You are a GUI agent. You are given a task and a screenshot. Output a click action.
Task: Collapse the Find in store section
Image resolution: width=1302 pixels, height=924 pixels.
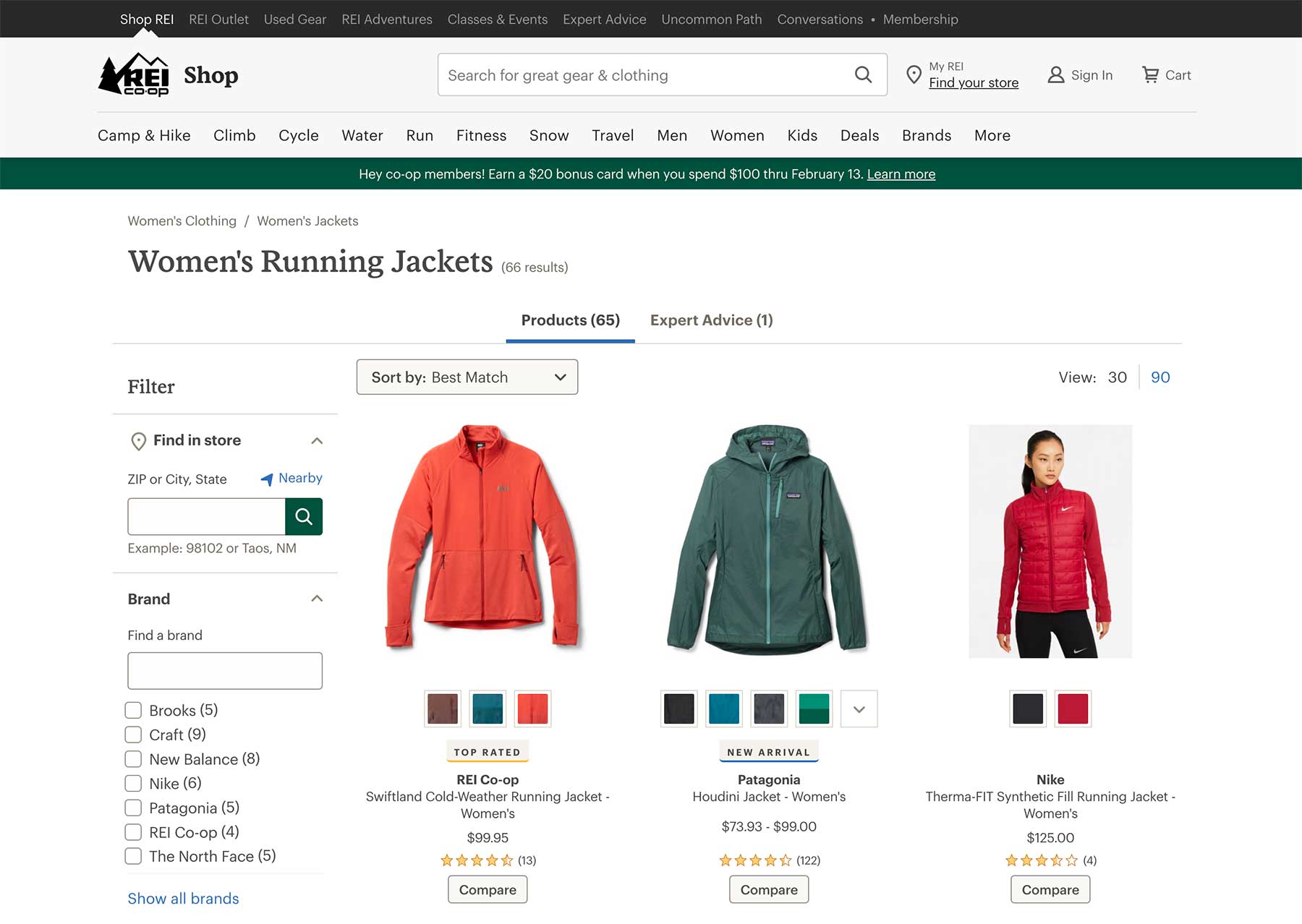317,441
